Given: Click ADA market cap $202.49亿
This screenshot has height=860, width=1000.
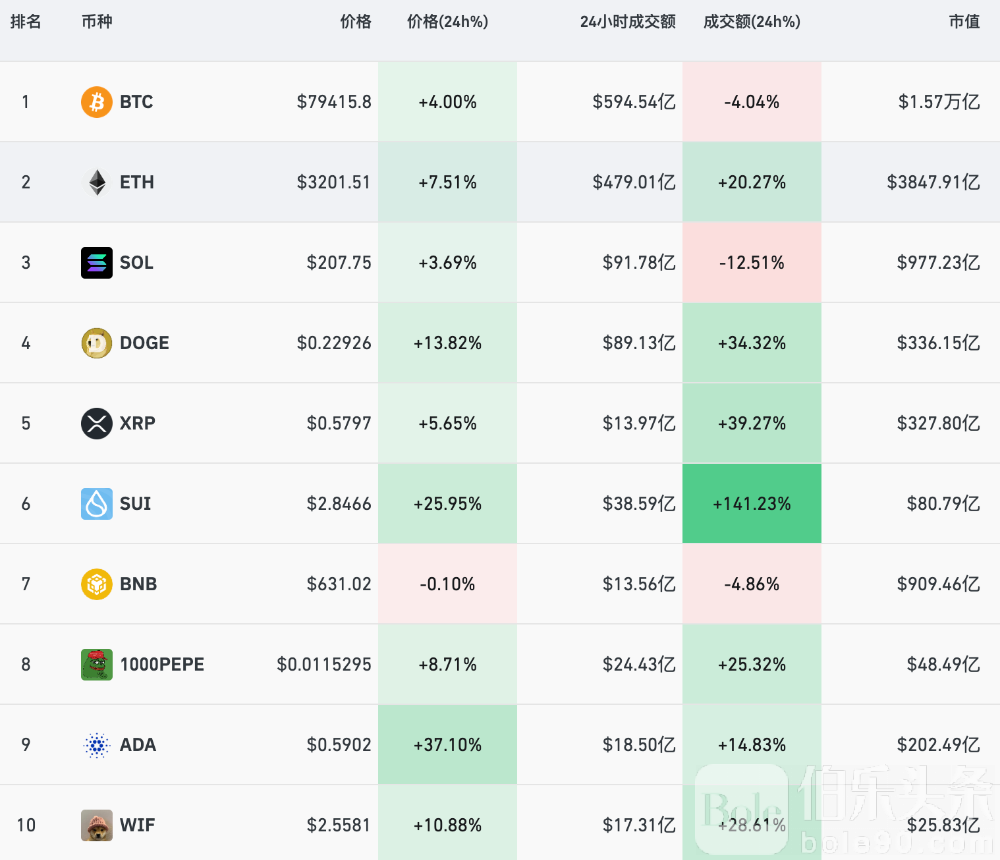Looking at the screenshot, I should pyautogui.click(x=939, y=745).
